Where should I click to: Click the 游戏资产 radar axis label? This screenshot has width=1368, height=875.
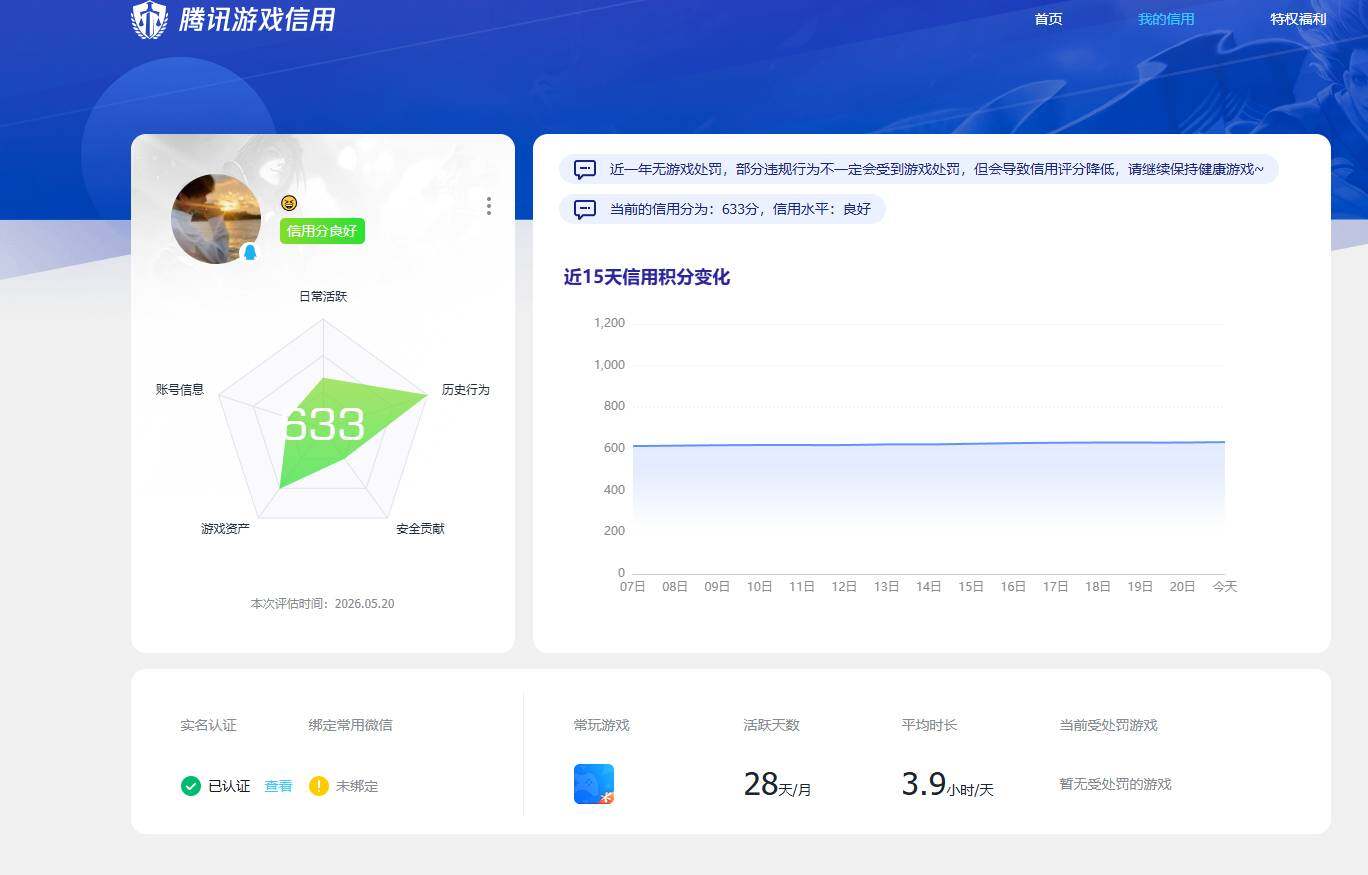[225, 529]
